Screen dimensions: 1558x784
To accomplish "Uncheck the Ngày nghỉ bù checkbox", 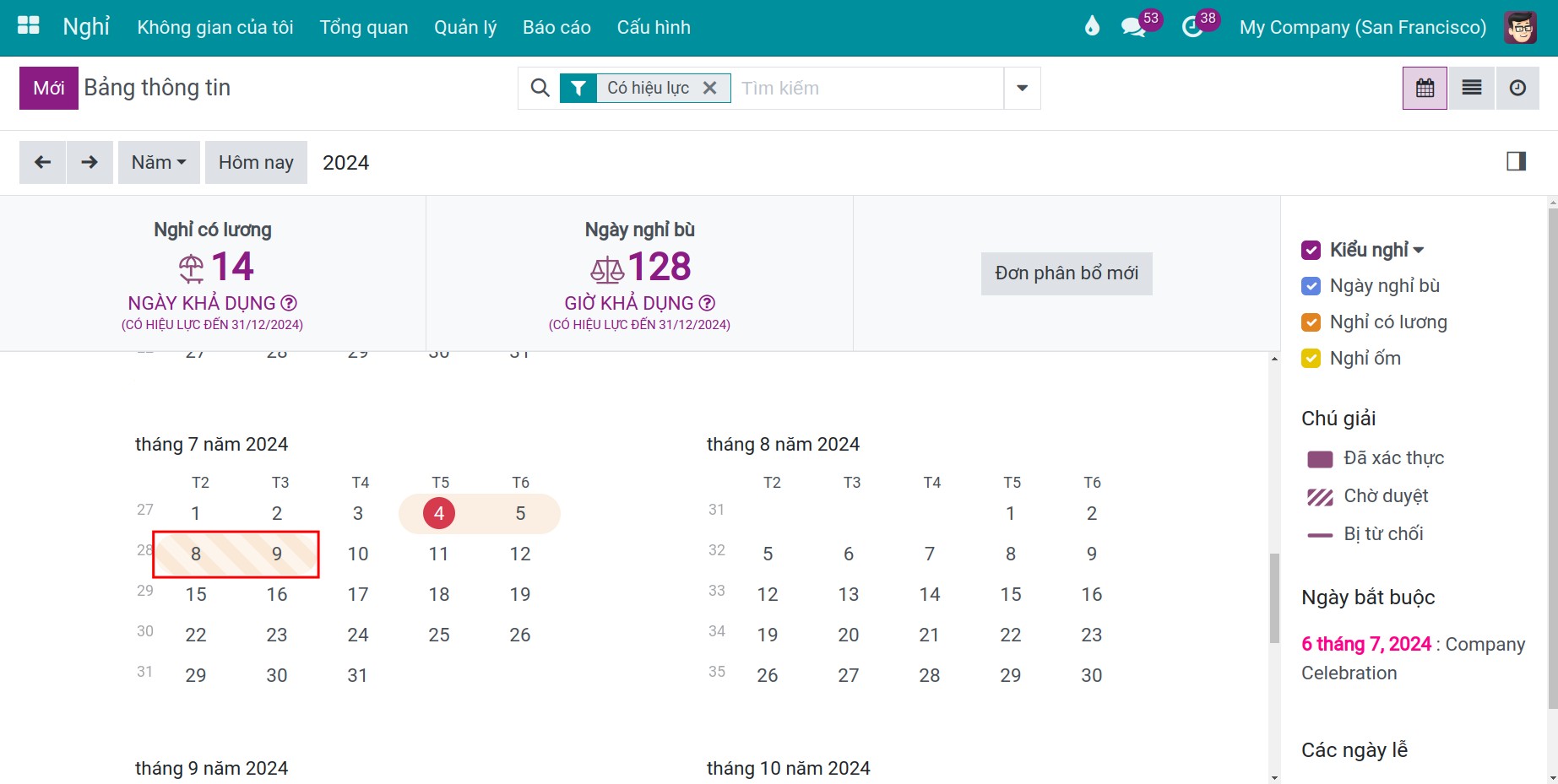I will coord(1311,286).
